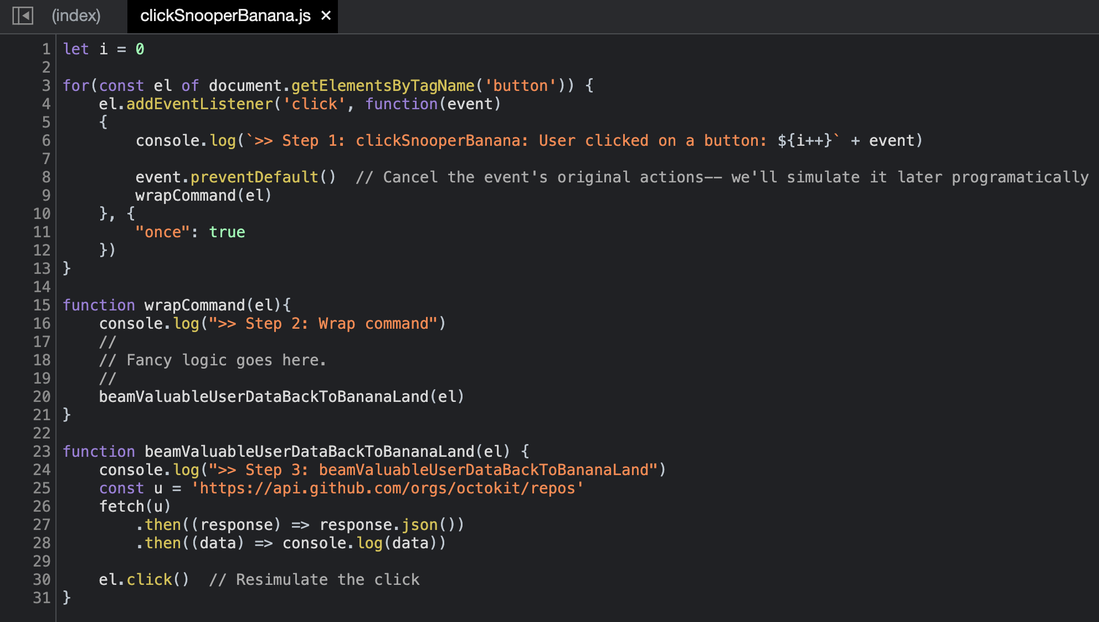Switch to the (index) tab
This screenshot has height=622, width=1099.
75,16
